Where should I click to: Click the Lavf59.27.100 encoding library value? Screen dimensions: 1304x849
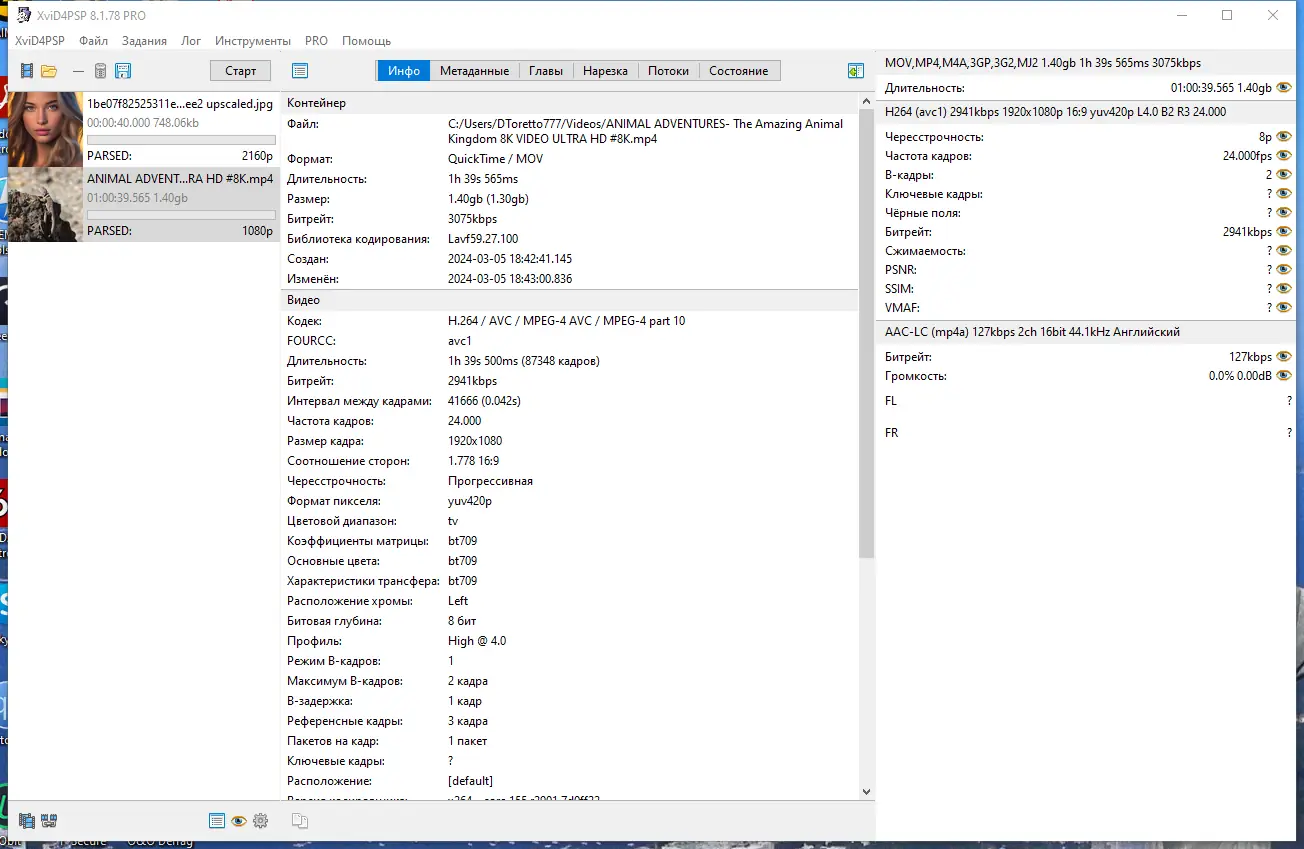pos(483,239)
